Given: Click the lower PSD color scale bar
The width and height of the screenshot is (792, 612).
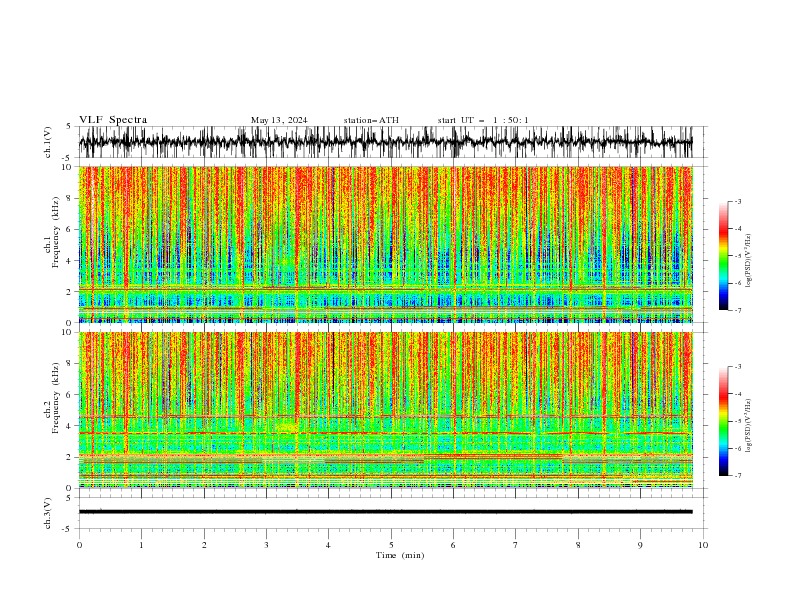Looking at the screenshot, I should tap(723, 421).
